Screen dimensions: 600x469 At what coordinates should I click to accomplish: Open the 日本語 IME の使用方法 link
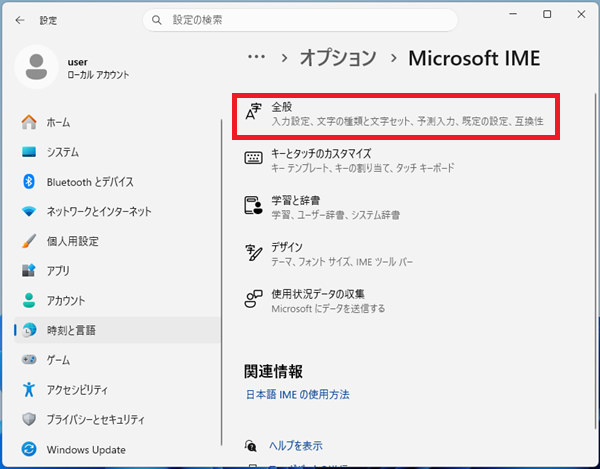[x=297, y=395]
